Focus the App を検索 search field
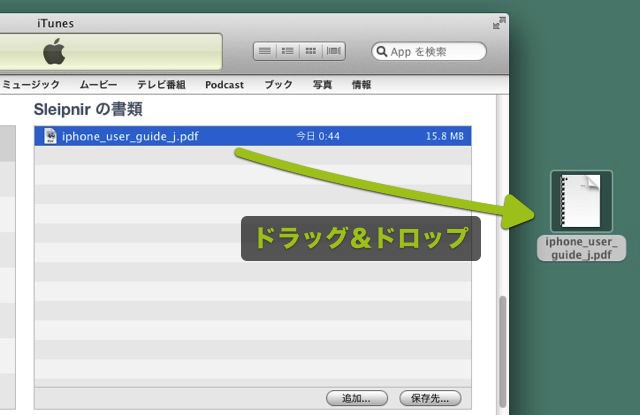 point(429,51)
